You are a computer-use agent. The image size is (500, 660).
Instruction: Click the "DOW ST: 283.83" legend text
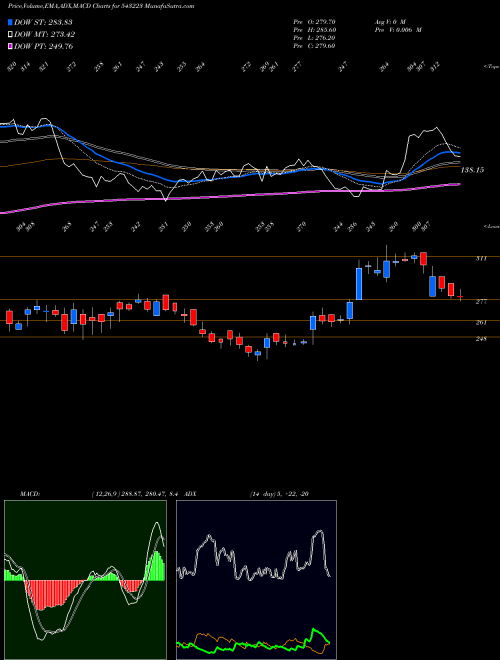click(x=44, y=22)
